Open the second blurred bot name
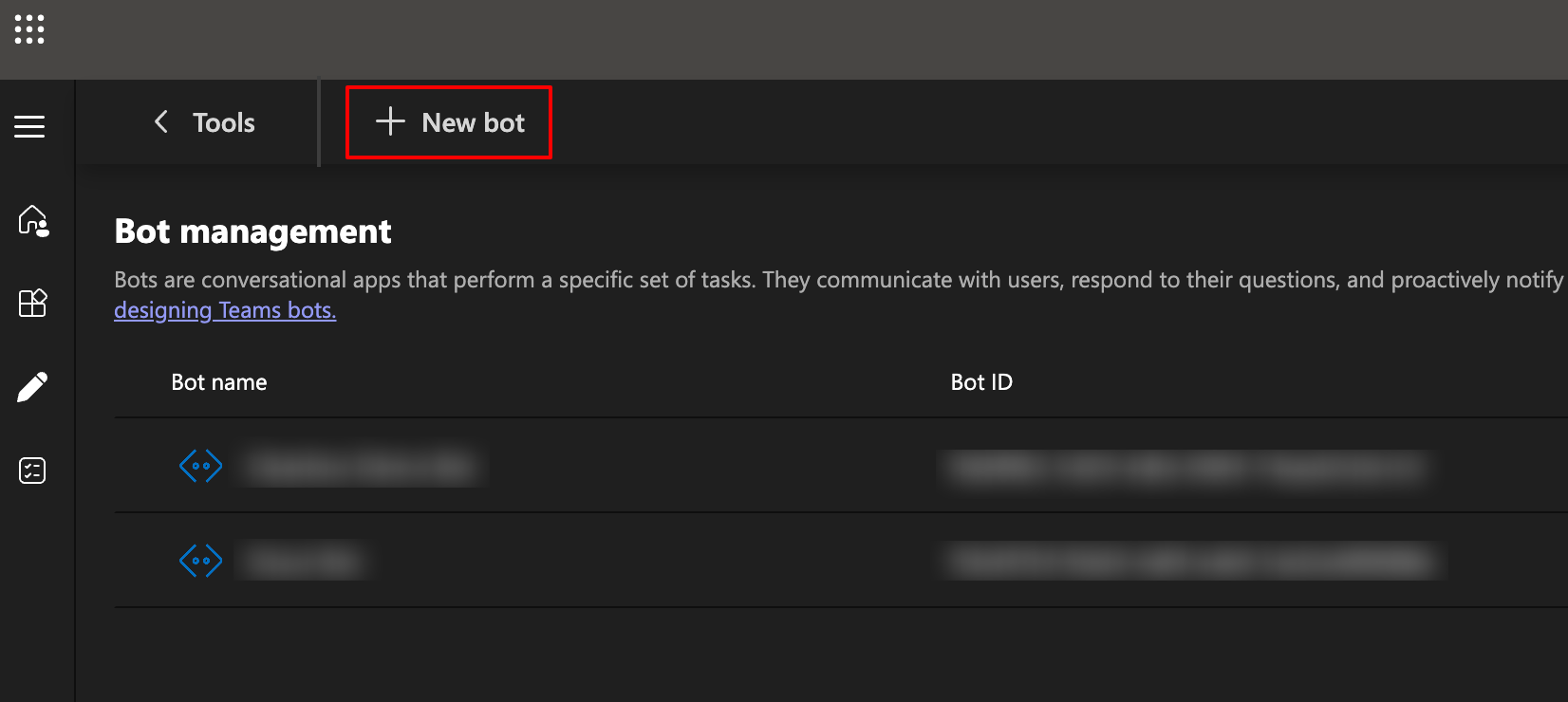1568x702 pixels. coord(302,562)
